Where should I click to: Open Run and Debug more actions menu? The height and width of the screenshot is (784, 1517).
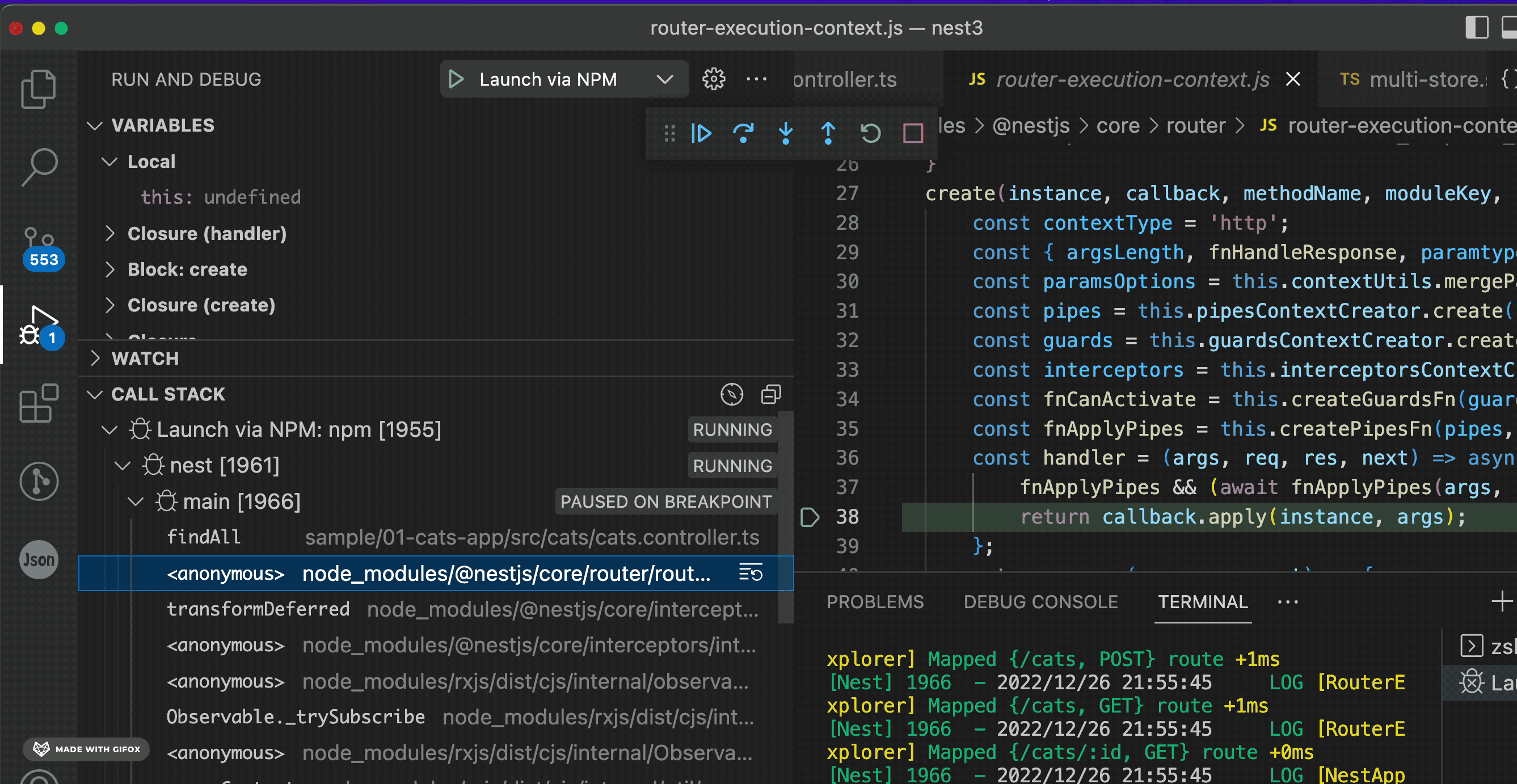(756, 79)
